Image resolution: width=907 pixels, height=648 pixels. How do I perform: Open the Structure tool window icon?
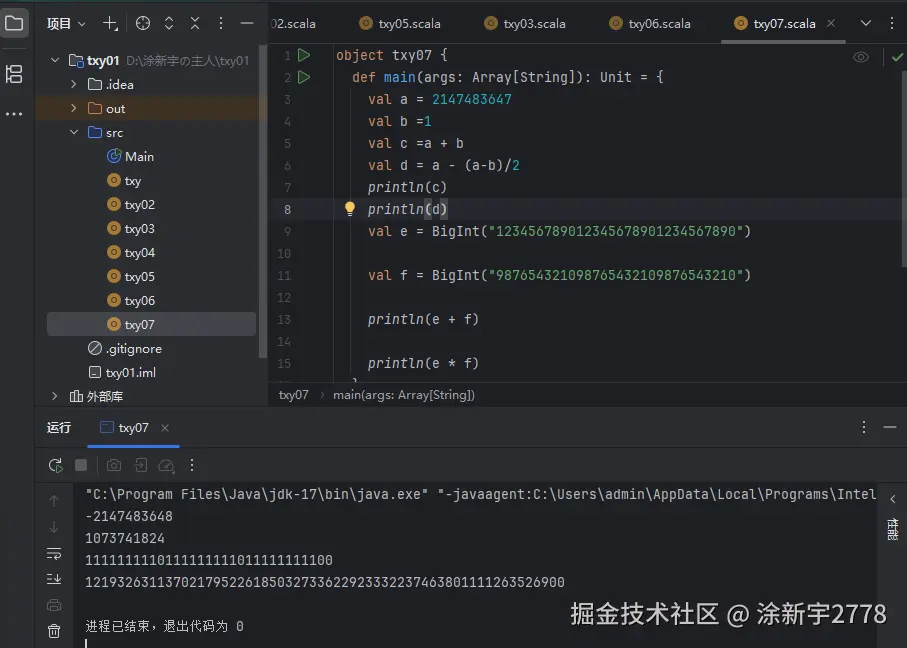(x=14, y=74)
